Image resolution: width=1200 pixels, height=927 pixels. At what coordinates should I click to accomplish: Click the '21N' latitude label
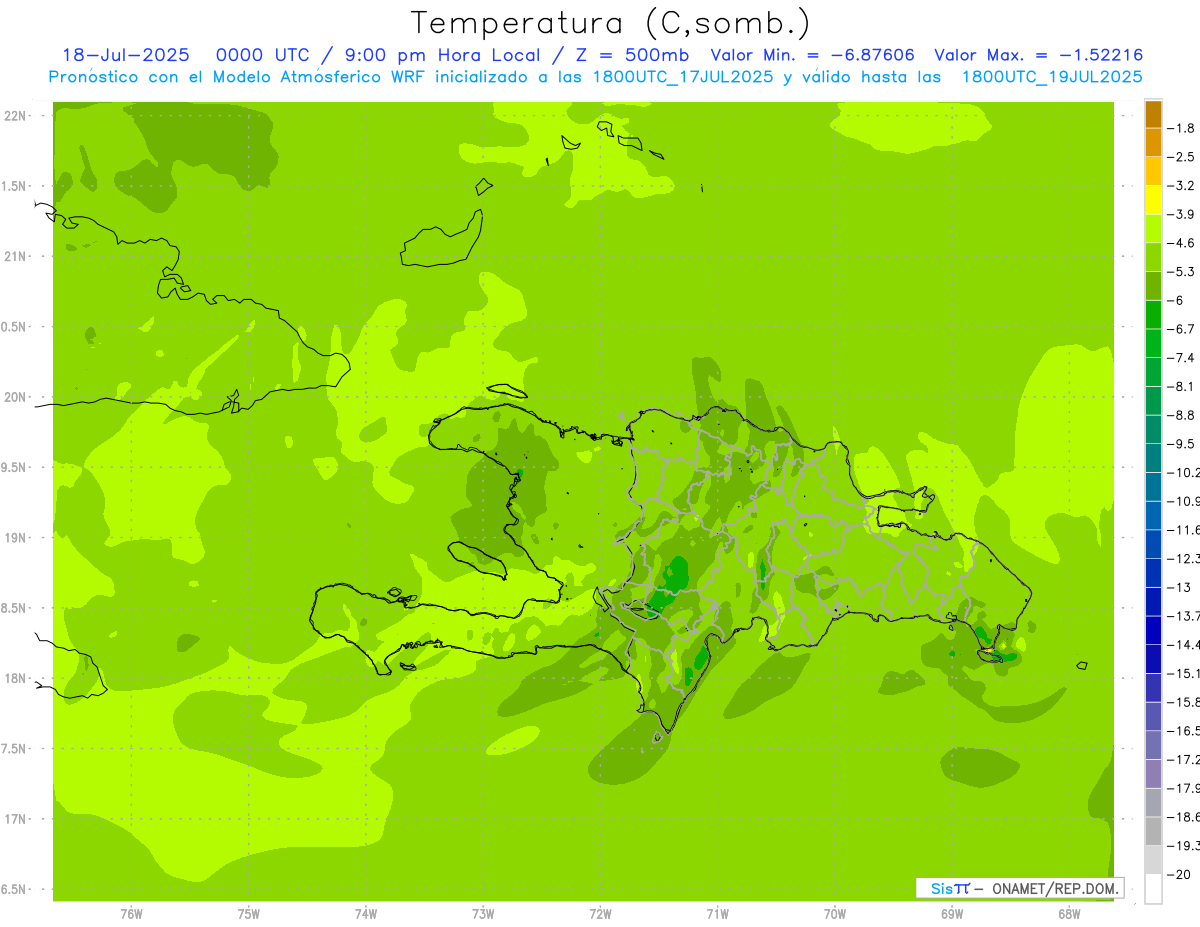[15, 257]
